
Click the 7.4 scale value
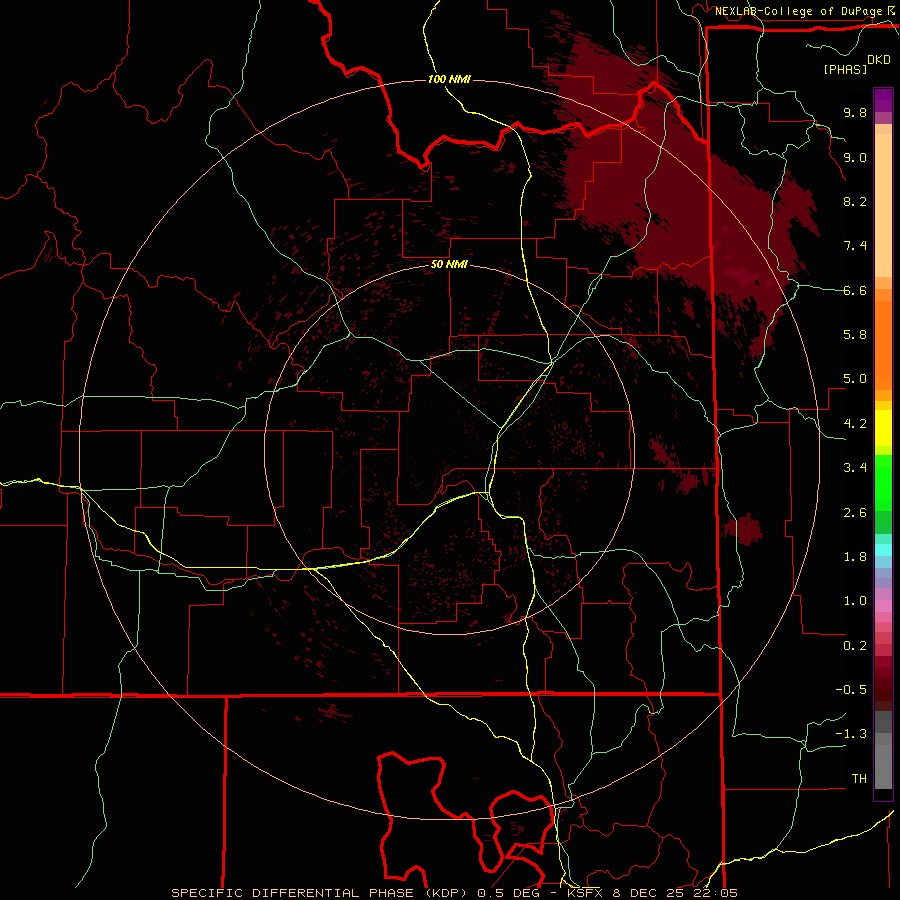(x=855, y=246)
